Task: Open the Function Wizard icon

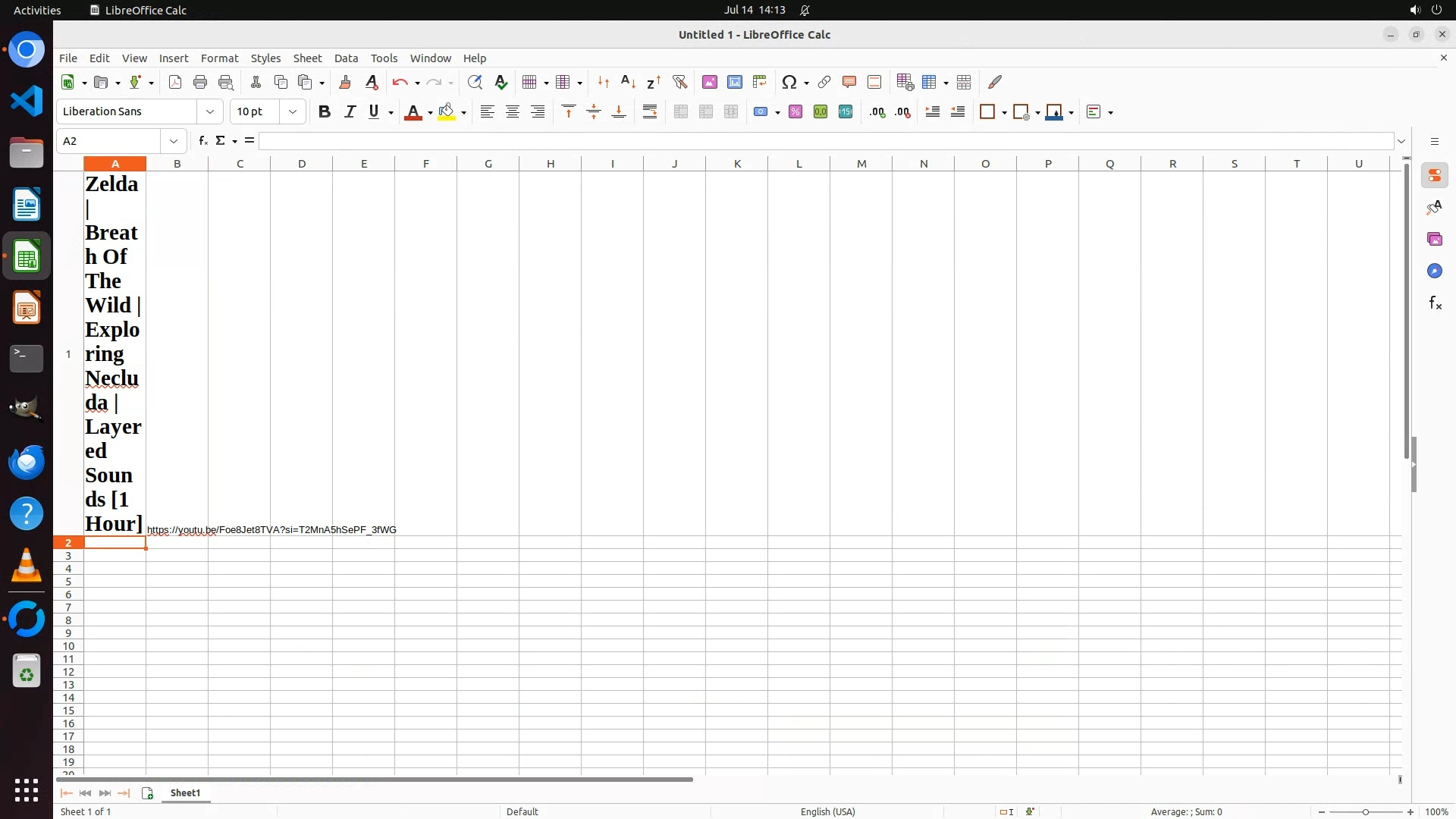Action: pos(202,141)
